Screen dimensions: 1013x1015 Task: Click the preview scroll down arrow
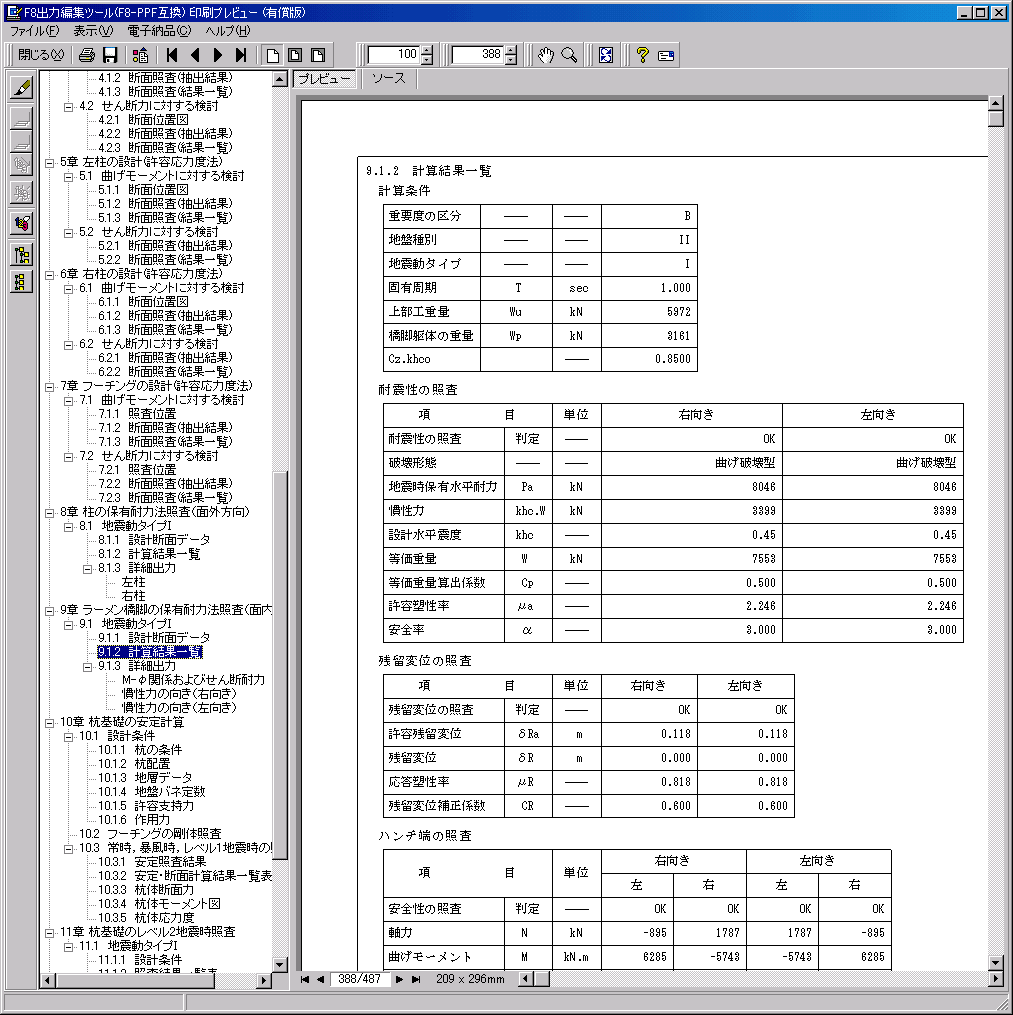coord(996,963)
